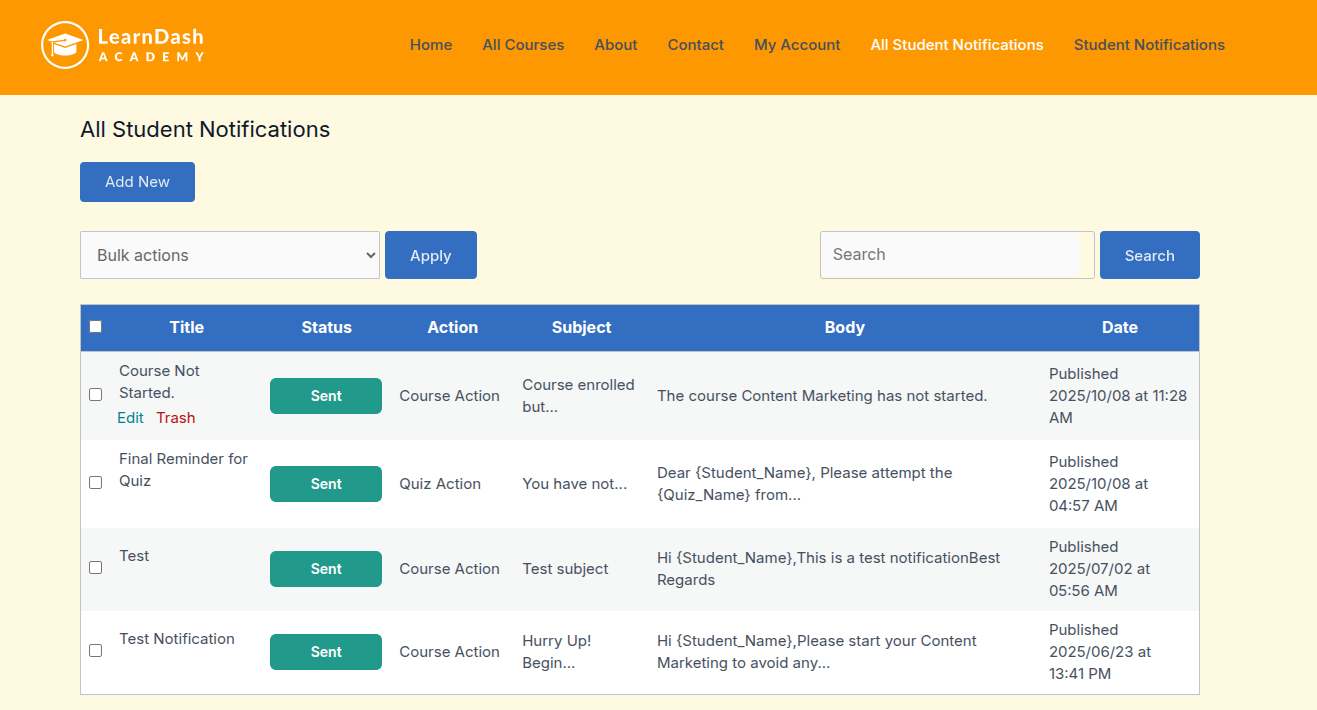Sort by the Title column header
Image resolution: width=1317 pixels, height=710 pixels.
click(187, 327)
